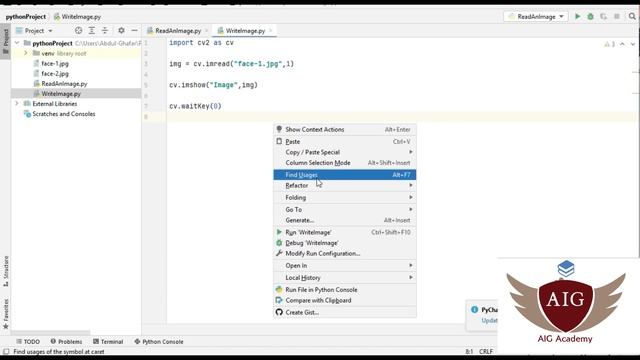The width and height of the screenshot is (640, 360).
Task: Click the Update link in the PyCharm notification
Action: point(489,321)
